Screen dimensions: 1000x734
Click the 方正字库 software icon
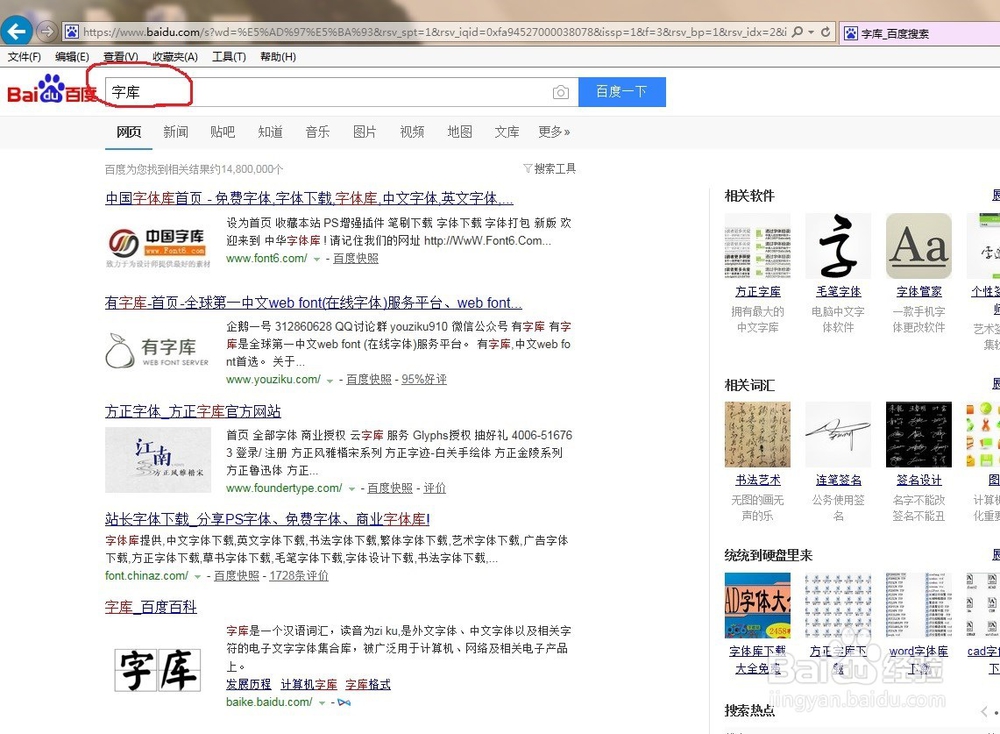[x=758, y=246]
